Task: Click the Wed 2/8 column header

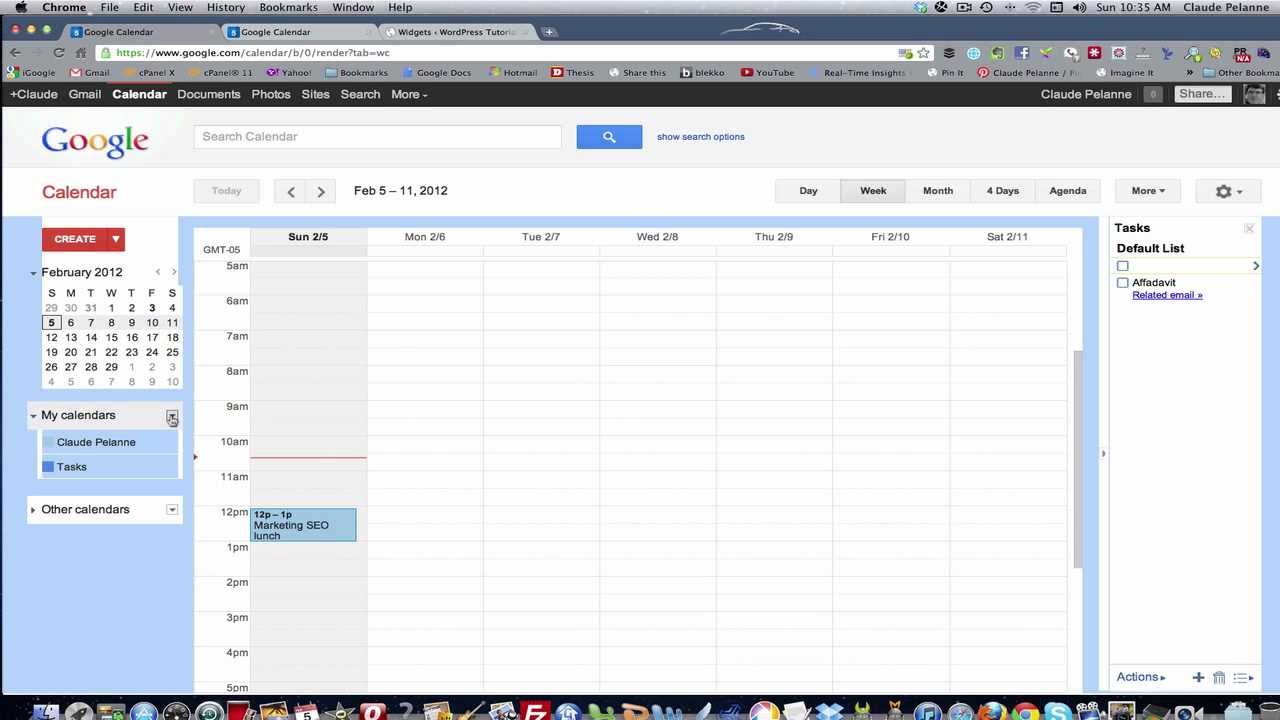Action: pyautogui.click(x=657, y=237)
